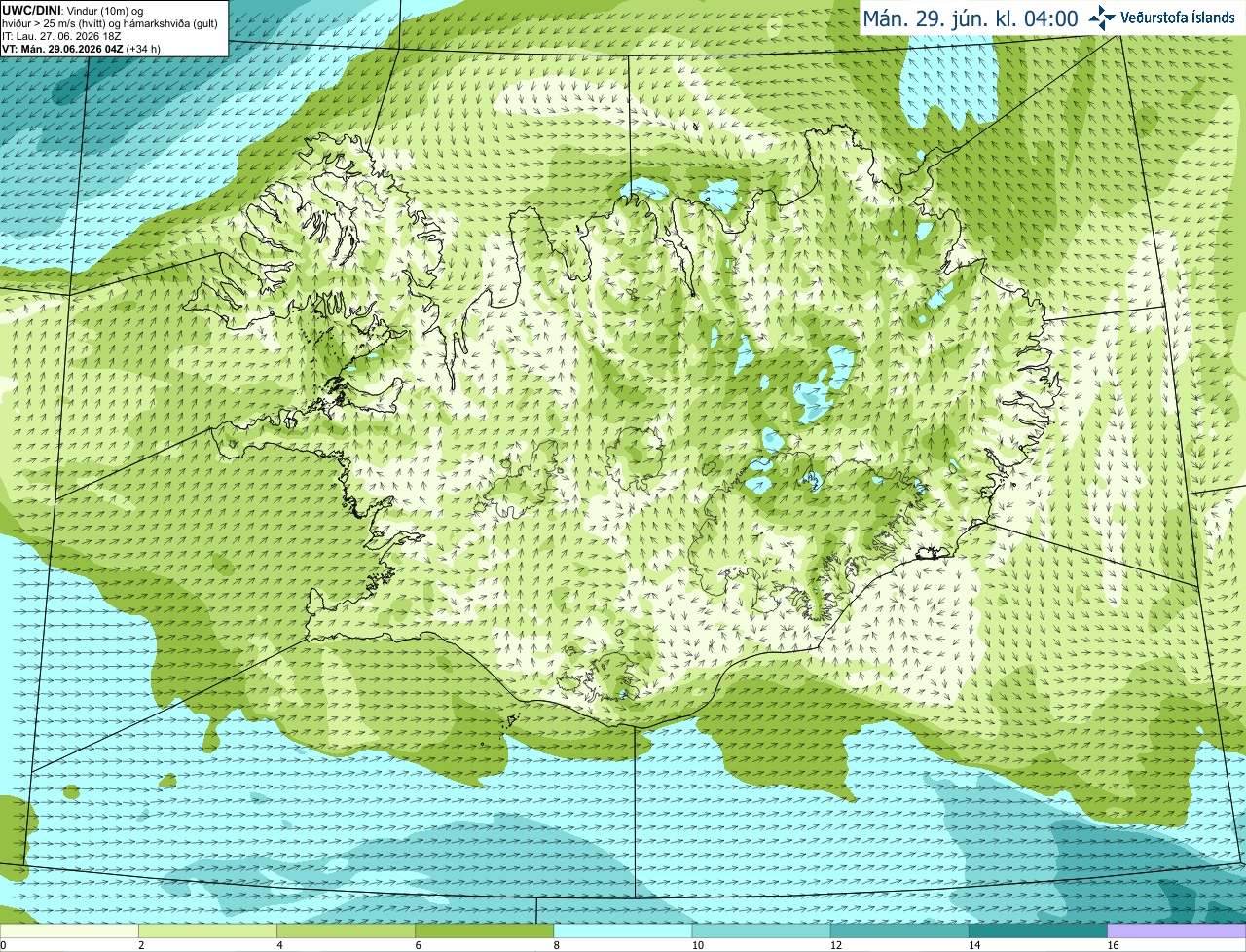
Task: Click the legend tick label 2
Action: (141, 945)
